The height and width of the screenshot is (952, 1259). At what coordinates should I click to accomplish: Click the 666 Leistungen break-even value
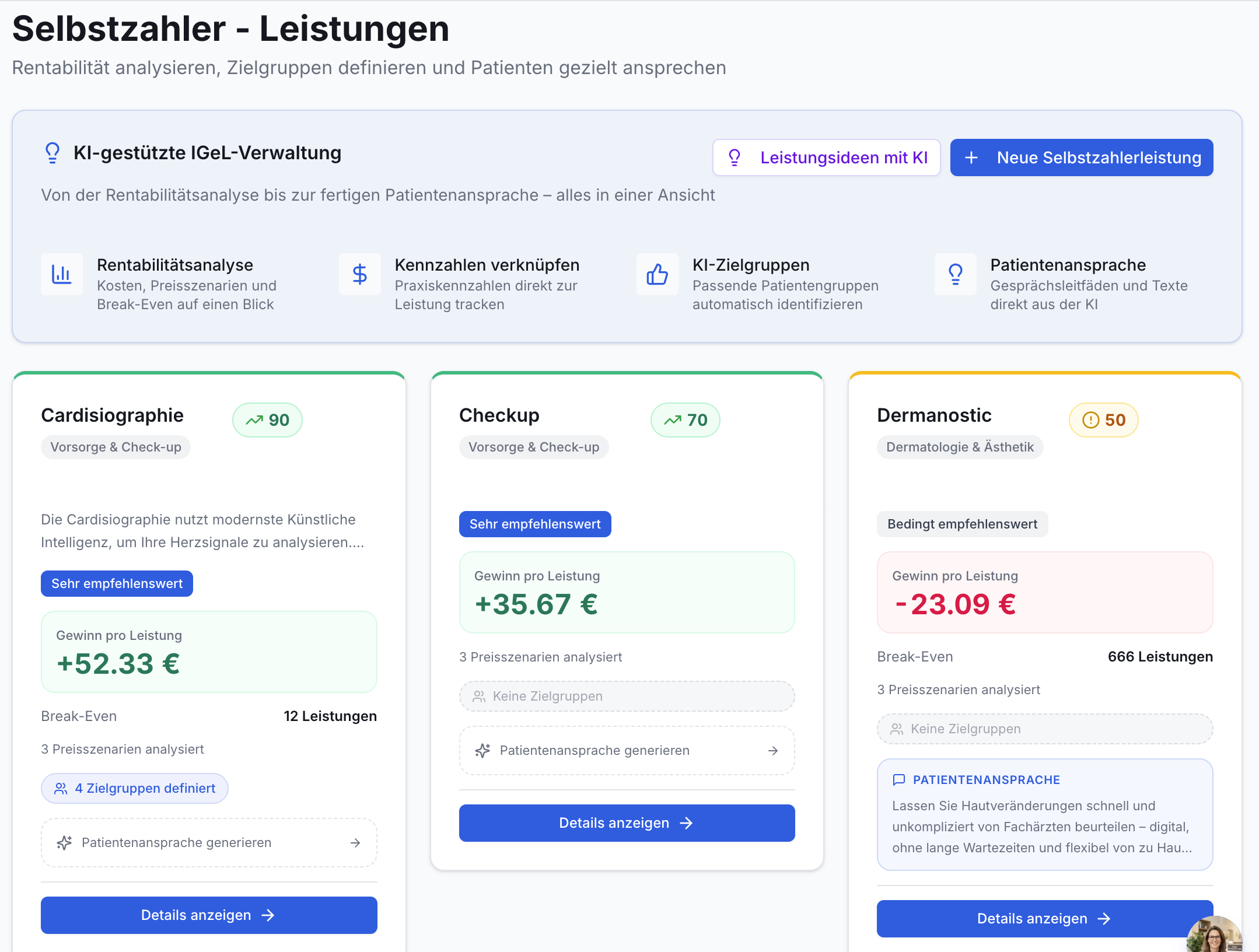tap(1160, 657)
